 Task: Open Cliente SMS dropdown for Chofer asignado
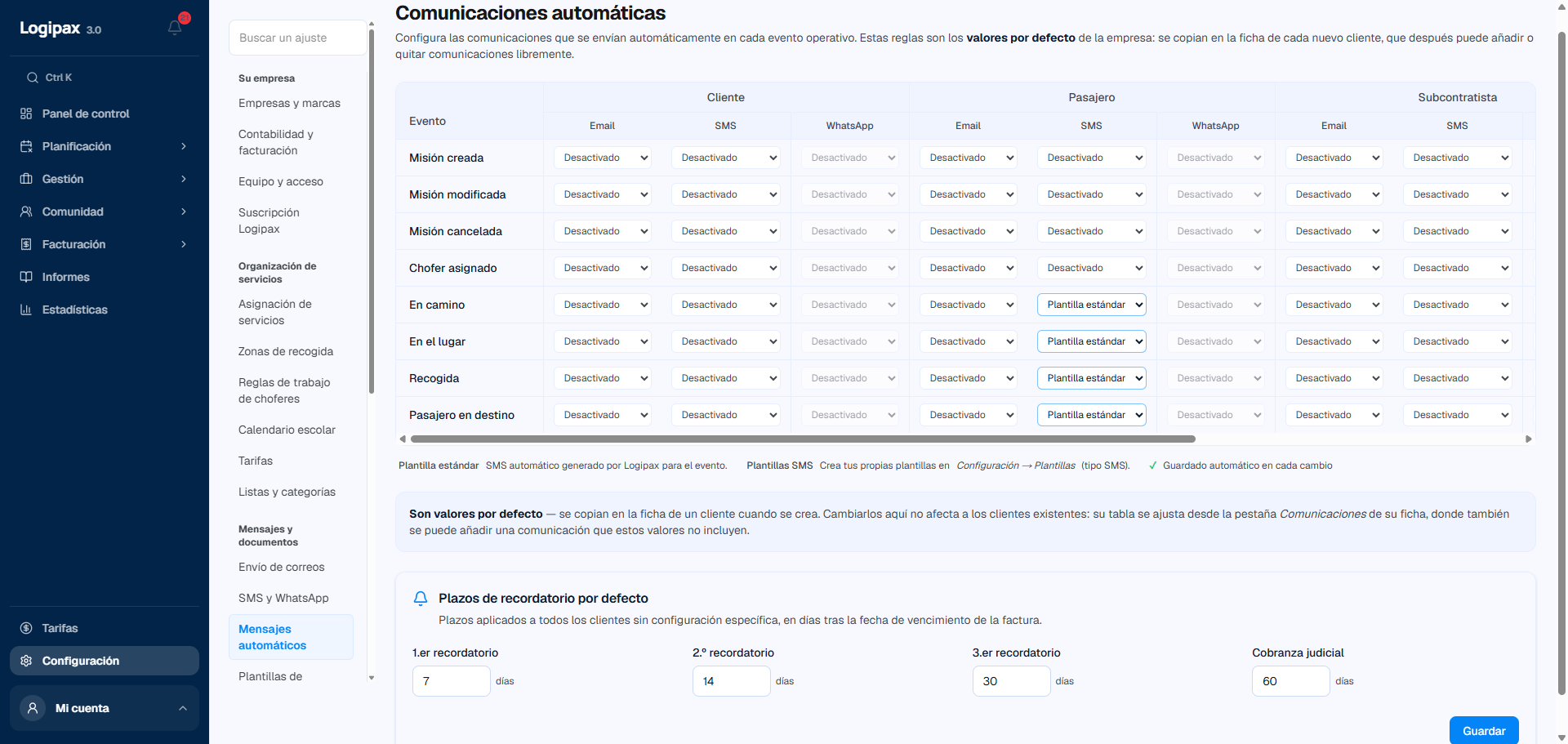(x=726, y=268)
